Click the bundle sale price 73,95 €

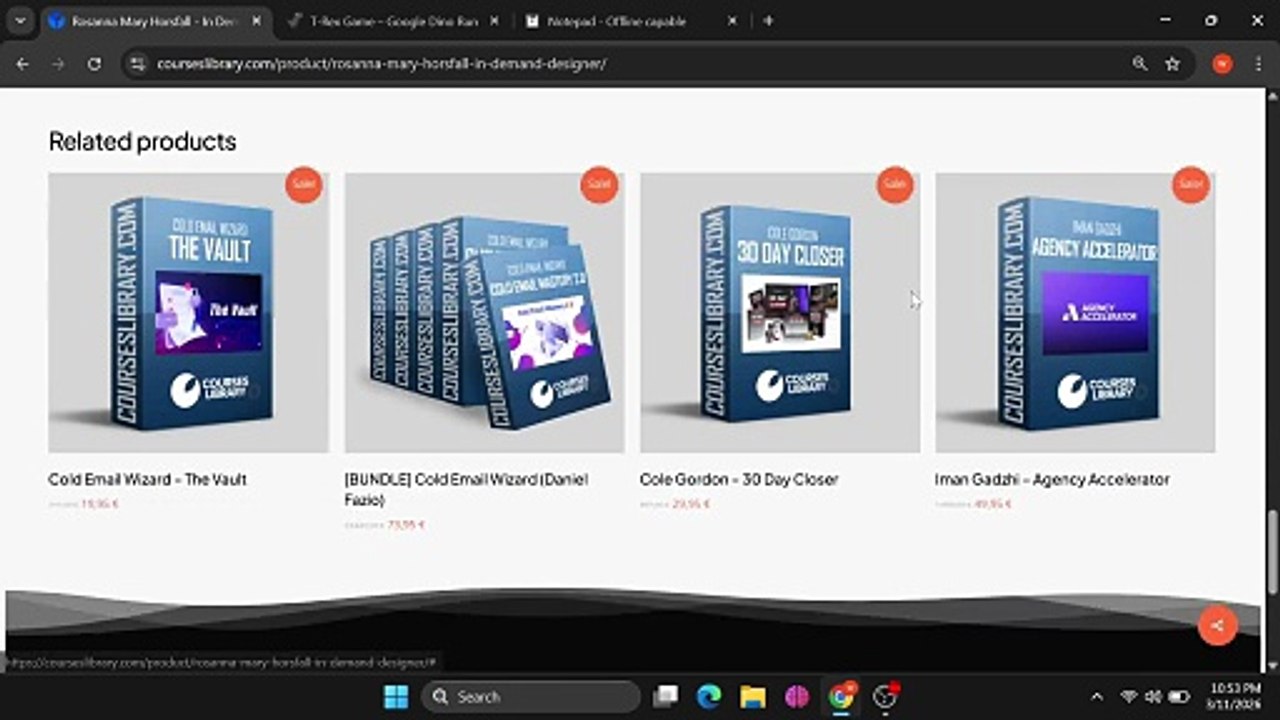pos(406,524)
